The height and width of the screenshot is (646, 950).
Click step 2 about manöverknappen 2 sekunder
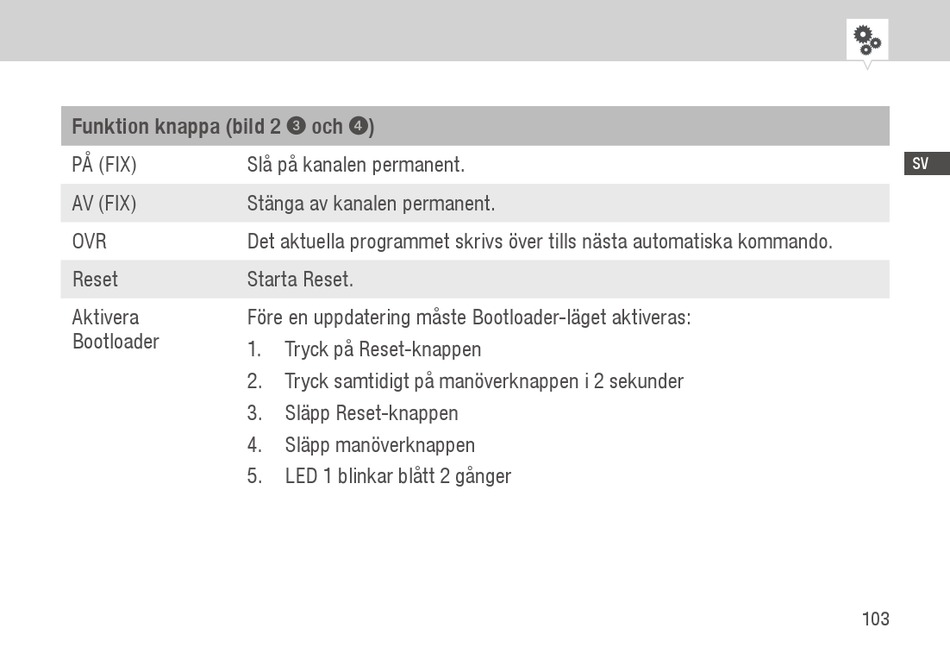(484, 381)
